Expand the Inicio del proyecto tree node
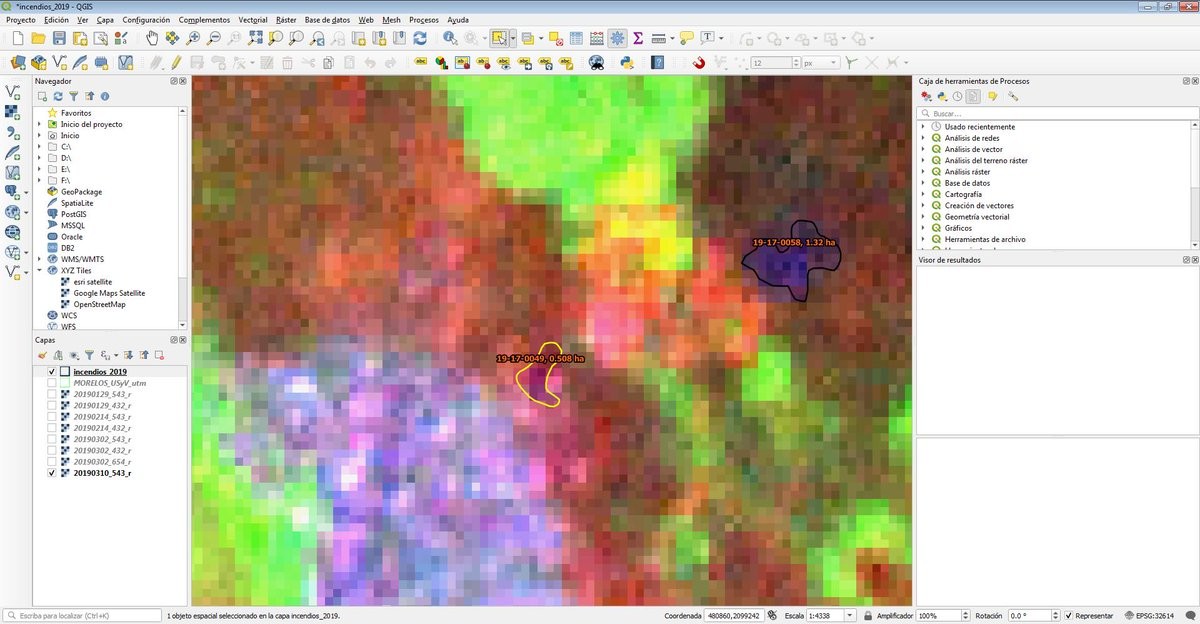The height and width of the screenshot is (624, 1200). (39, 124)
